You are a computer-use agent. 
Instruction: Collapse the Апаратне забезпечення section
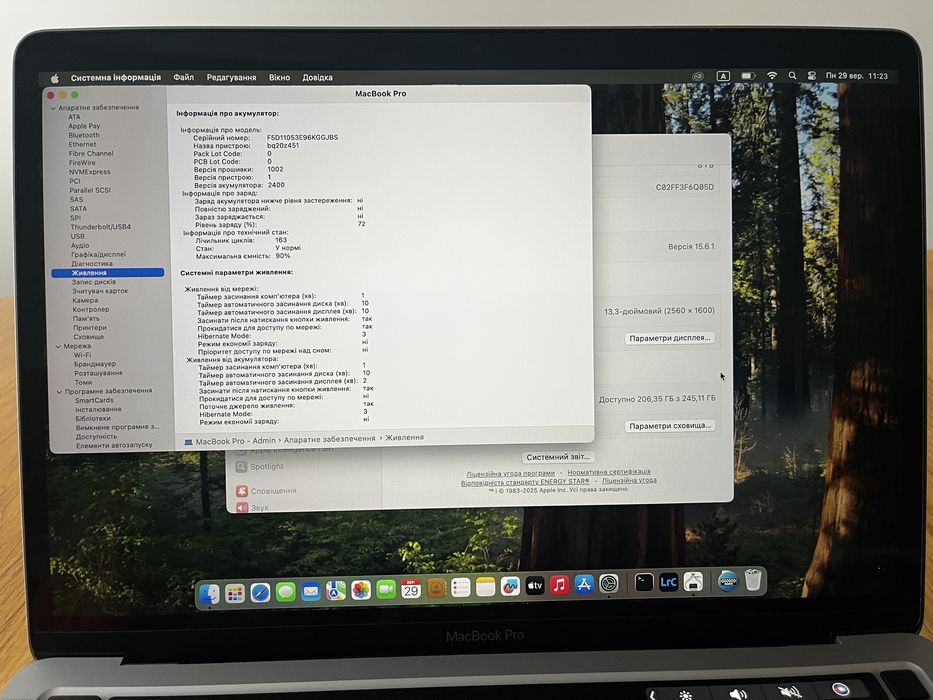[53, 108]
